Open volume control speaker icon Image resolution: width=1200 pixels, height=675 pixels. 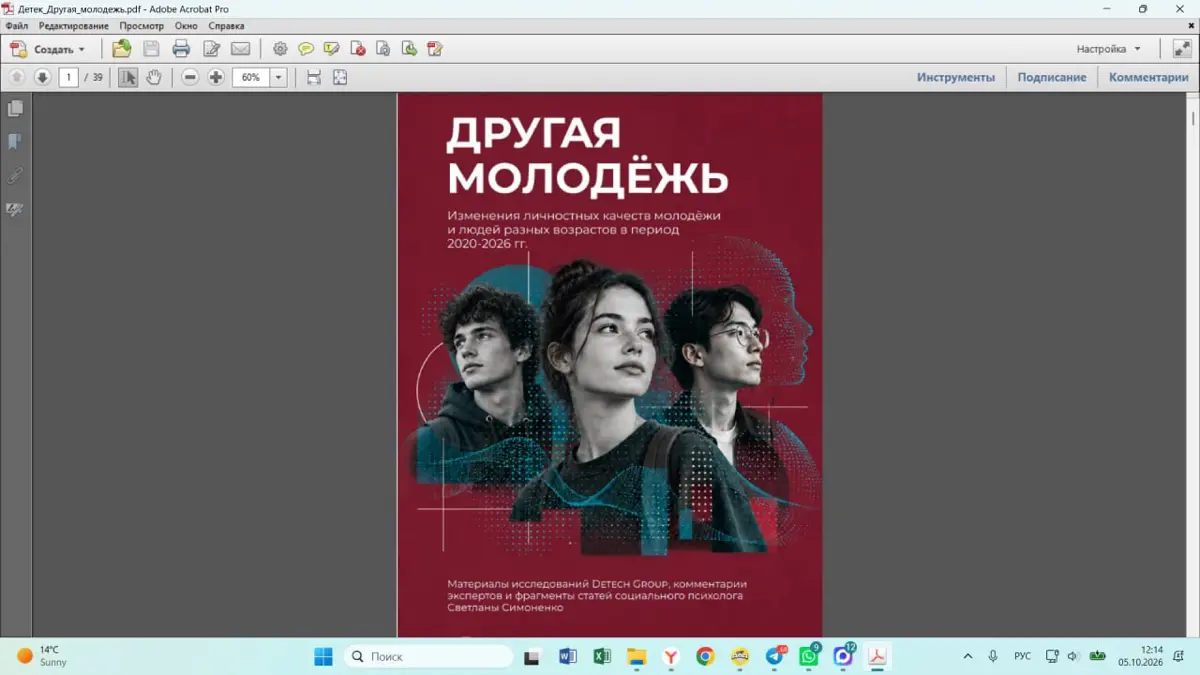1073,656
